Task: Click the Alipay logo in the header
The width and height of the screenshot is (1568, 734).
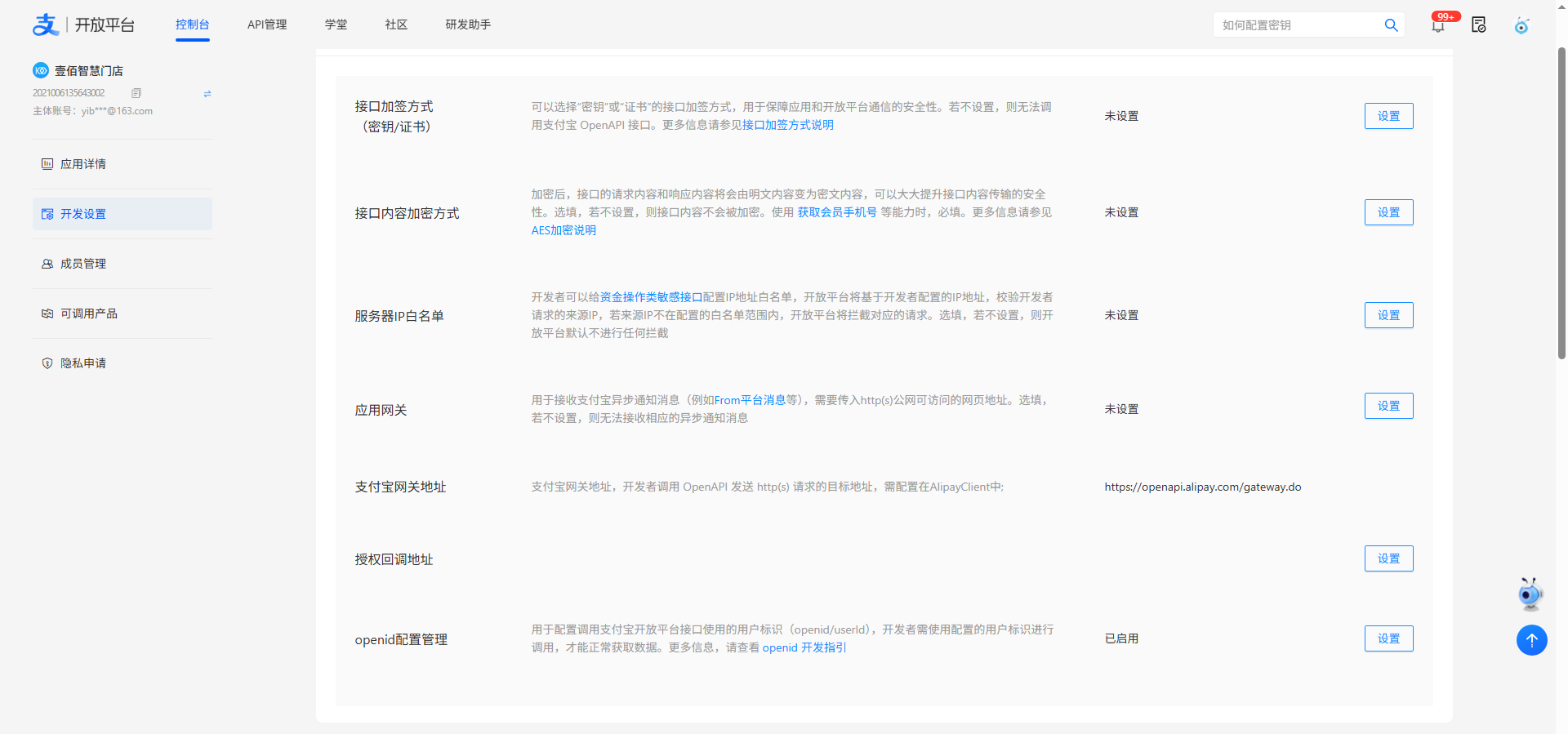Action: click(x=46, y=25)
